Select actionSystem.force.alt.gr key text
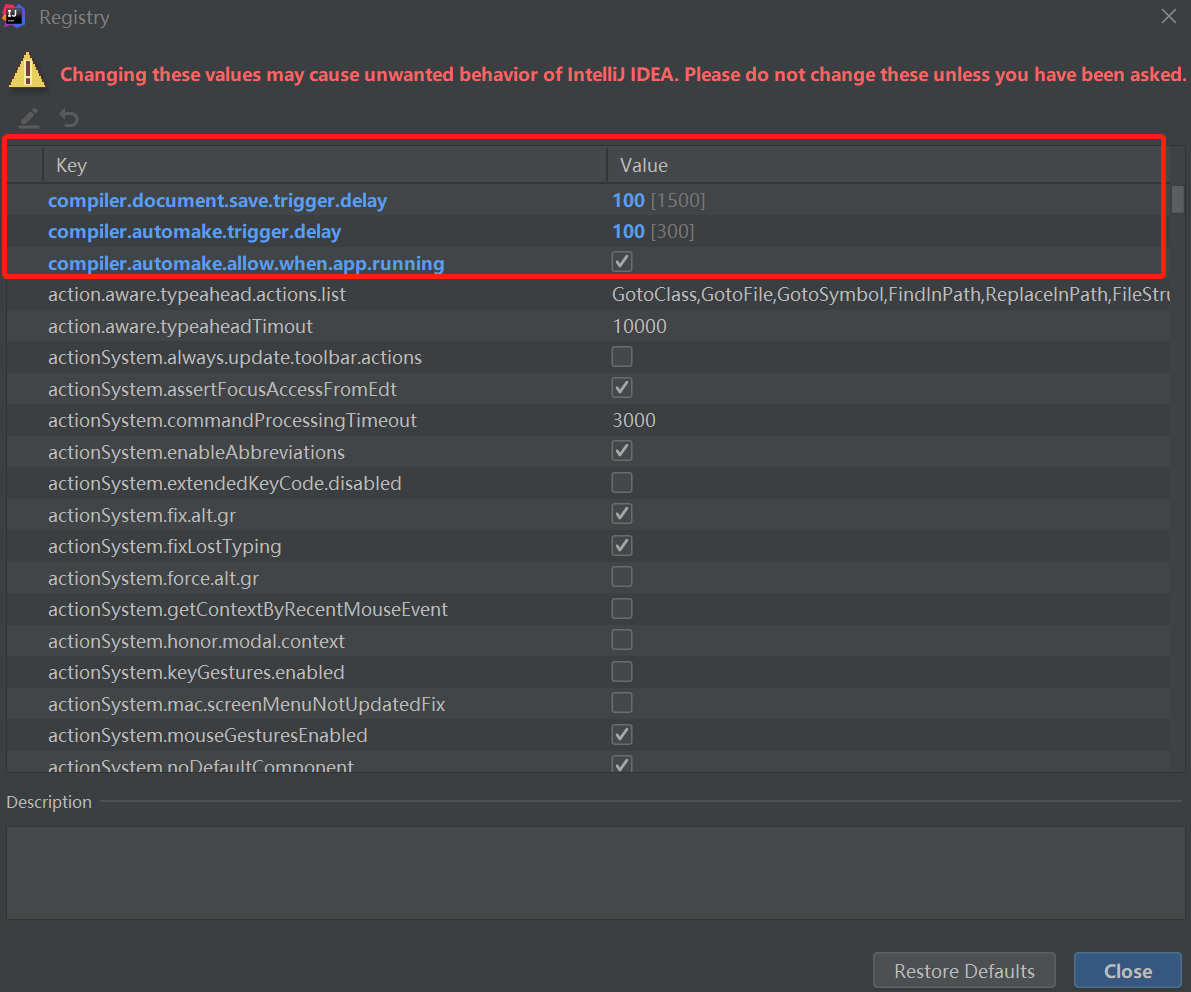The height and width of the screenshot is (992, 1191). point(153,579)
